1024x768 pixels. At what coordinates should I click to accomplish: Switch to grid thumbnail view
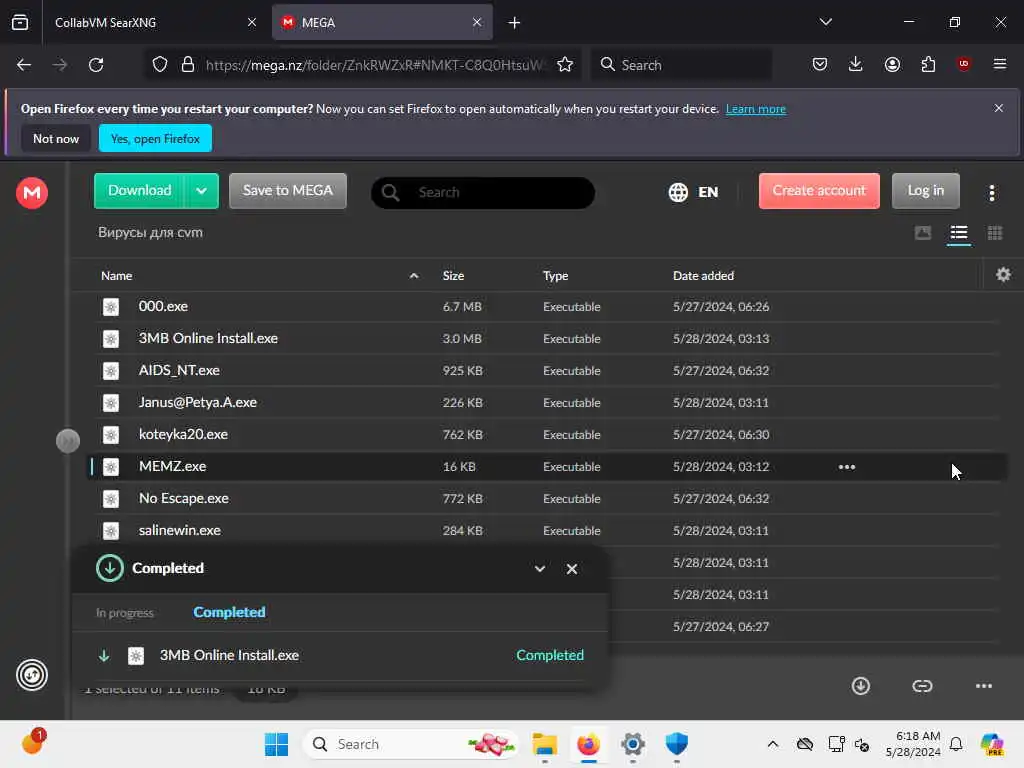point(994,233)
